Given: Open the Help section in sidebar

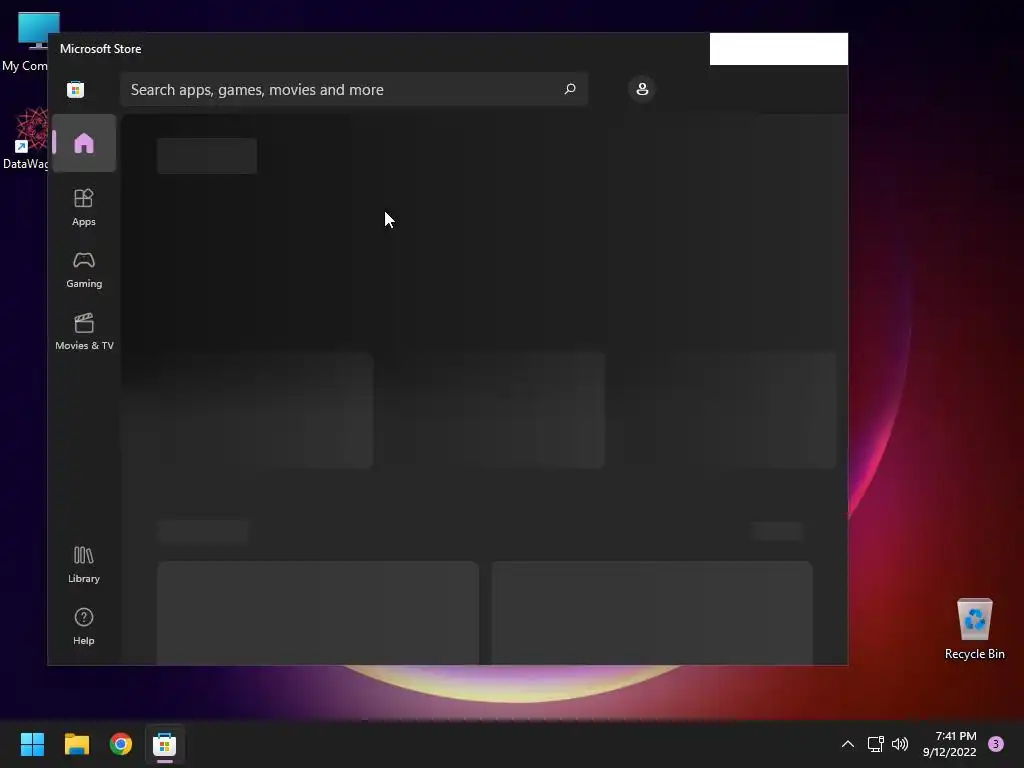Looking at the screenshot, I should [x=84, y=626].
